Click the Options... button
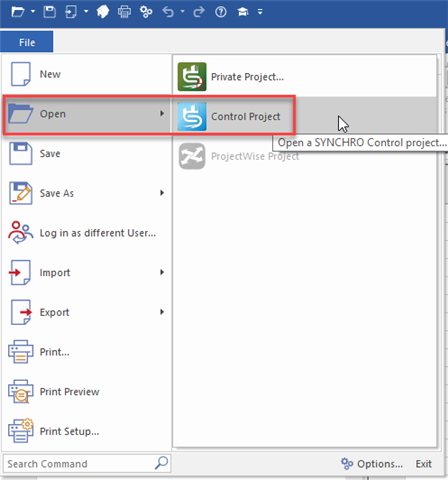Image resolution: width=448 pixels, height=480 pixels. coord(372,464)
